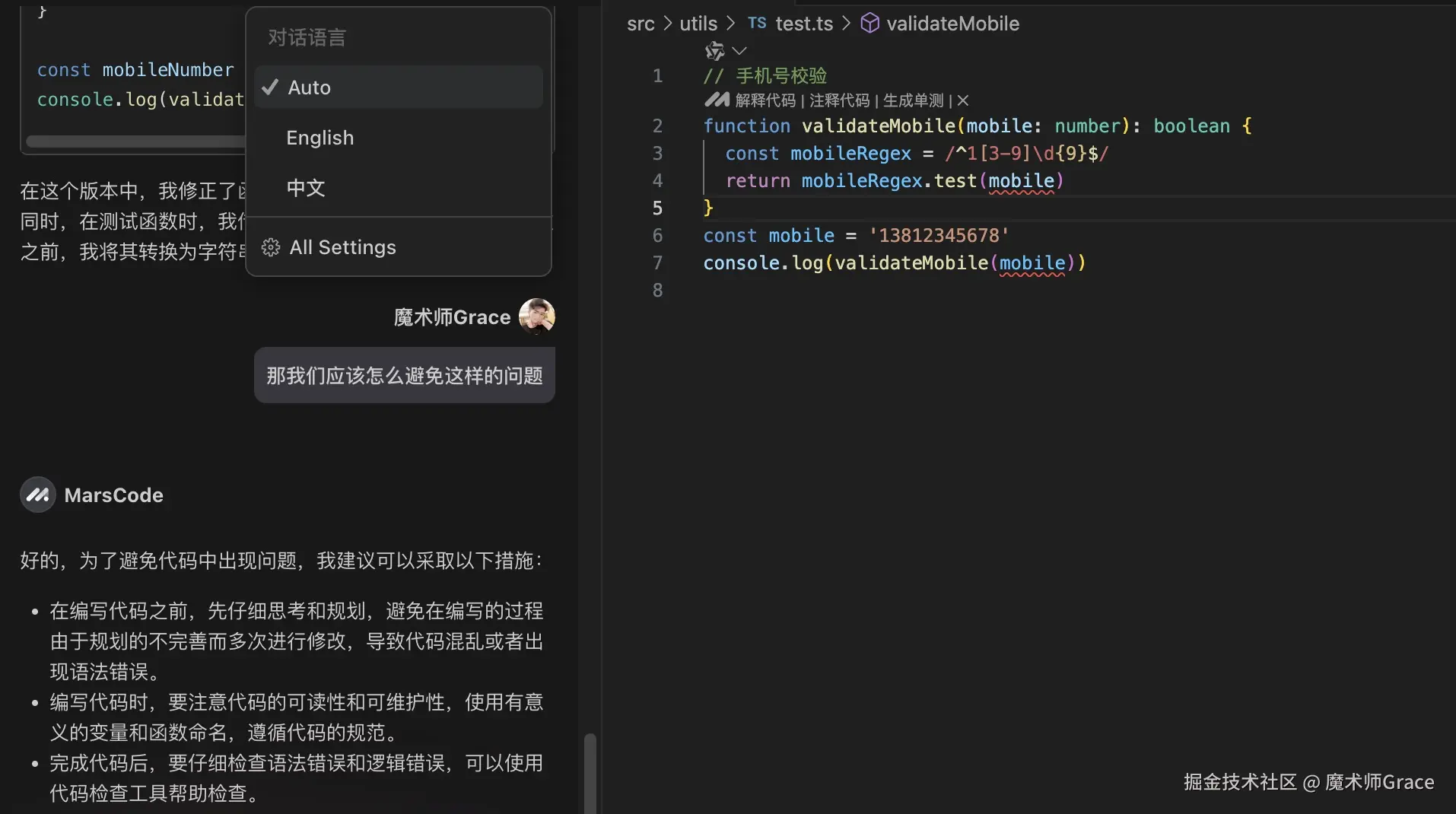Click the chat code block horizontal scrollbar
Viewport: 1456px width, 814px height.
(x=135, y=141)
